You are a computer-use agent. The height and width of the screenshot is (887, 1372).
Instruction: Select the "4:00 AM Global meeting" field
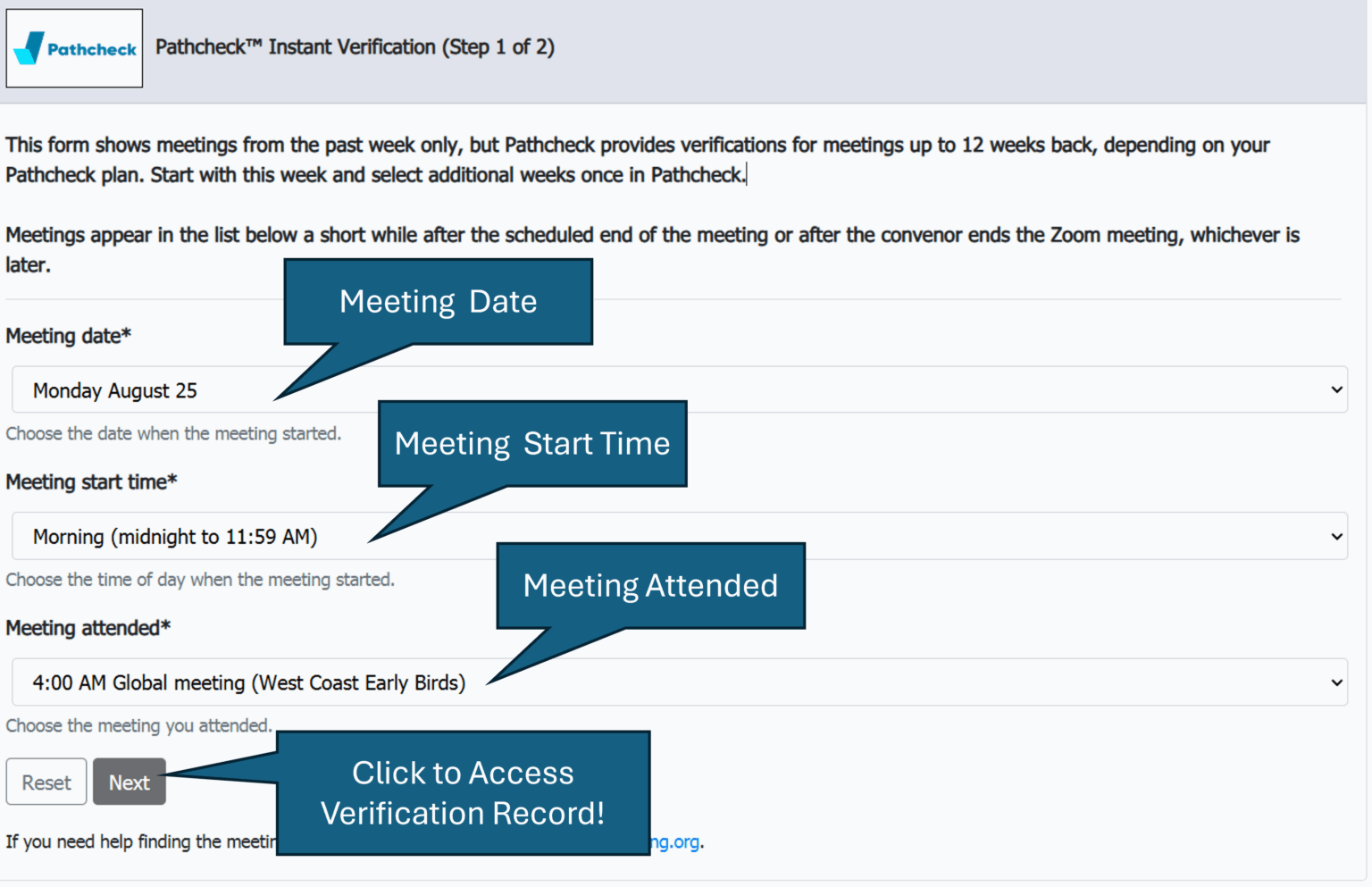[x=249, y=682]
